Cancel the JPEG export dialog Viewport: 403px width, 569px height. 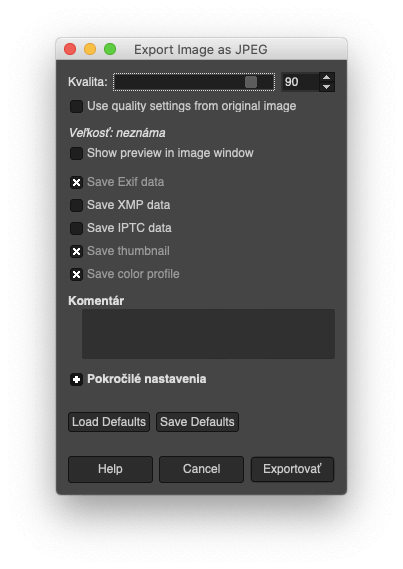tap(201, 469)
